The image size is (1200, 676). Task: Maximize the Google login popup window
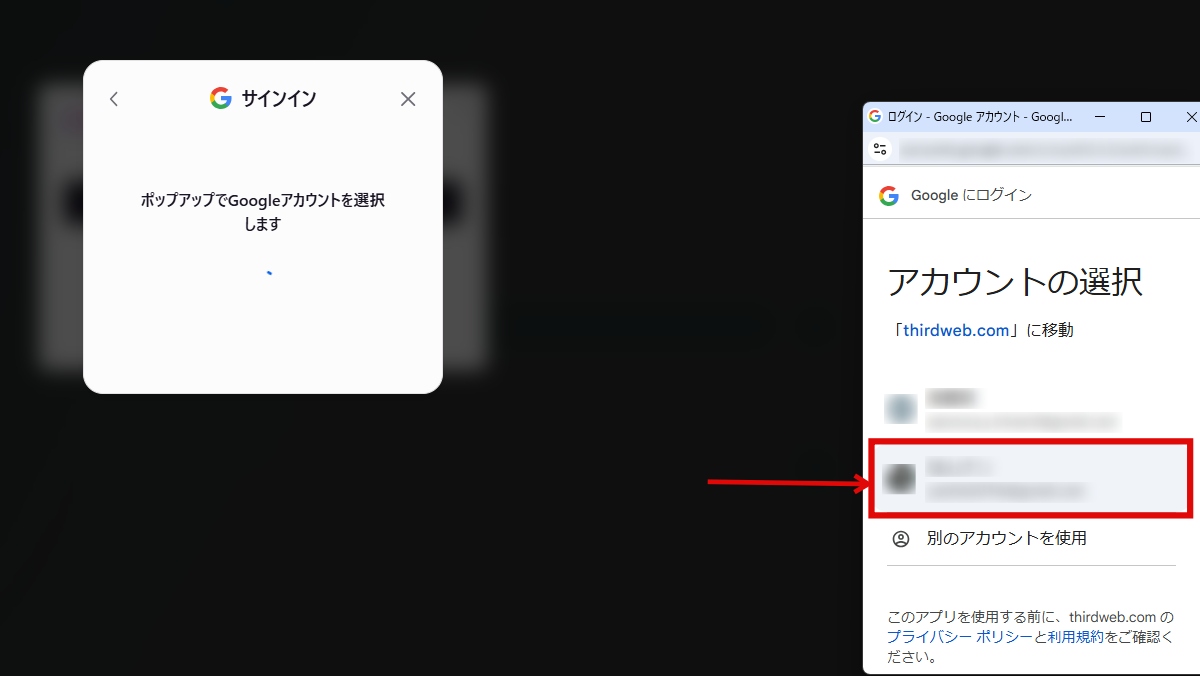pyautogui.click(x=1146, y=117)
